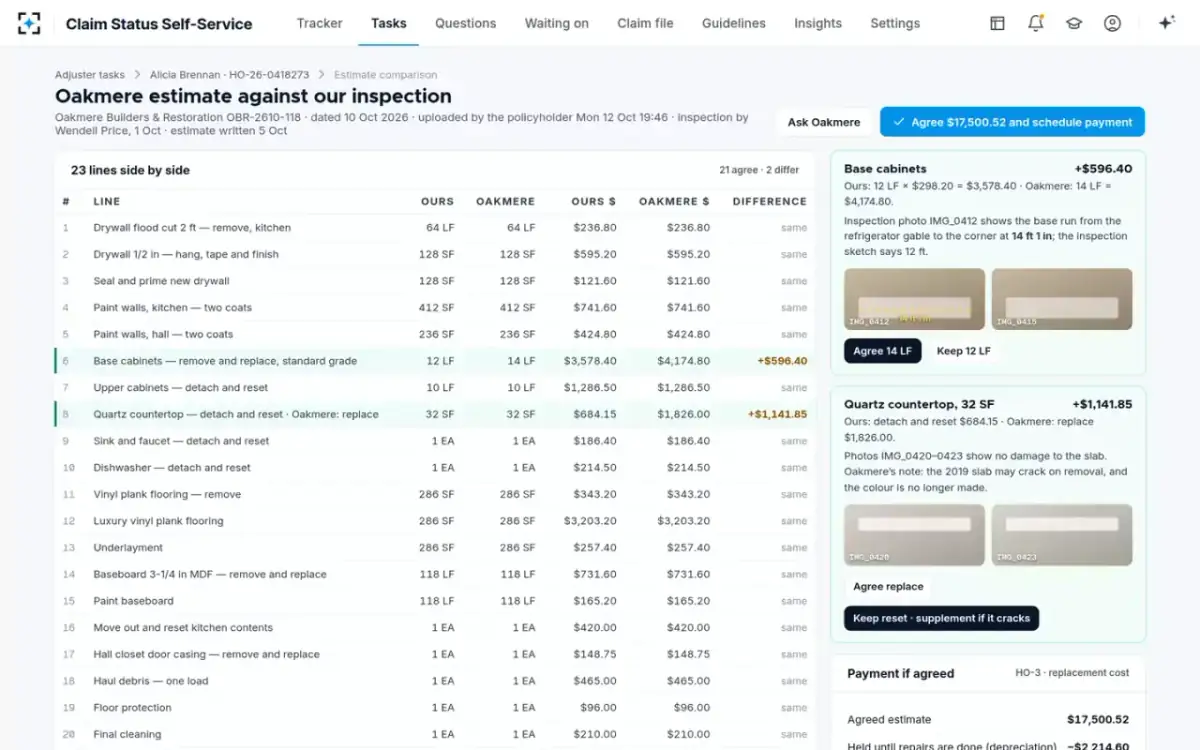The height and width of the screenshot is (750, 1200).
Task: Open countertop photo IMG_0423 thumbnail
Action: [1062, 535]
